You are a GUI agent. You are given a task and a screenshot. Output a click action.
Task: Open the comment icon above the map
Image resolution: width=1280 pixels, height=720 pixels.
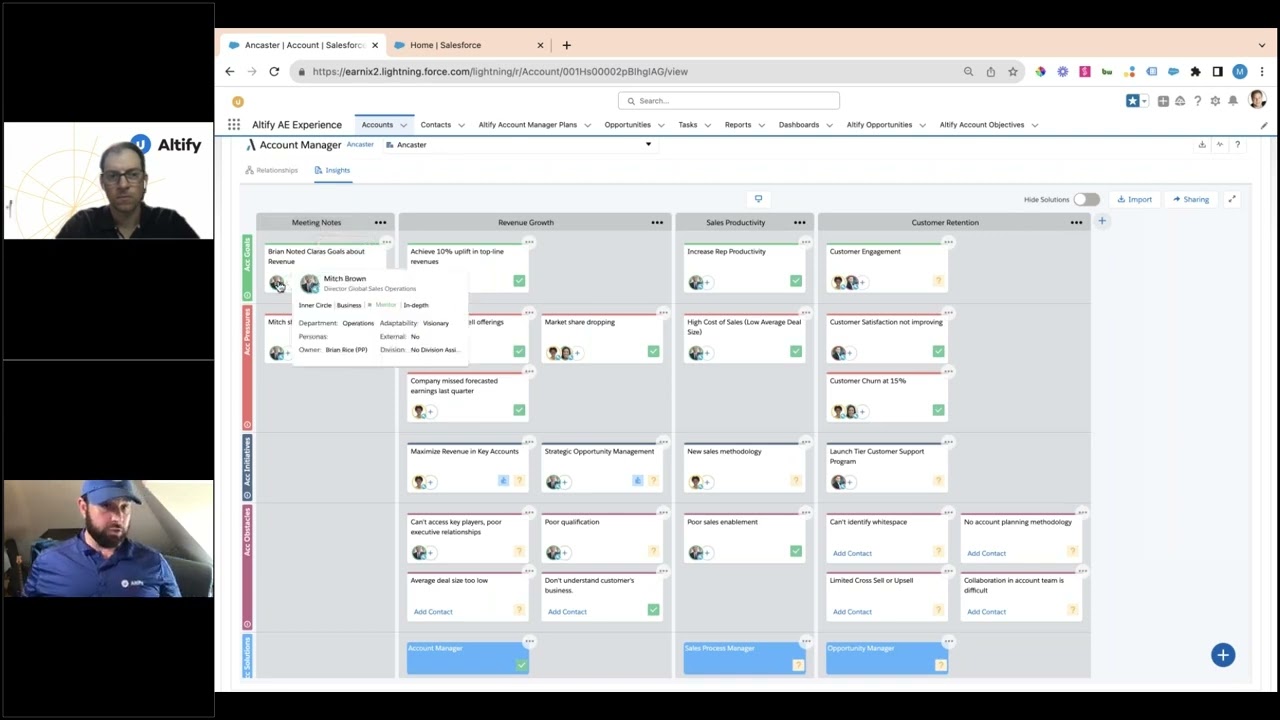pyautogui.click(x=758, y=199)
